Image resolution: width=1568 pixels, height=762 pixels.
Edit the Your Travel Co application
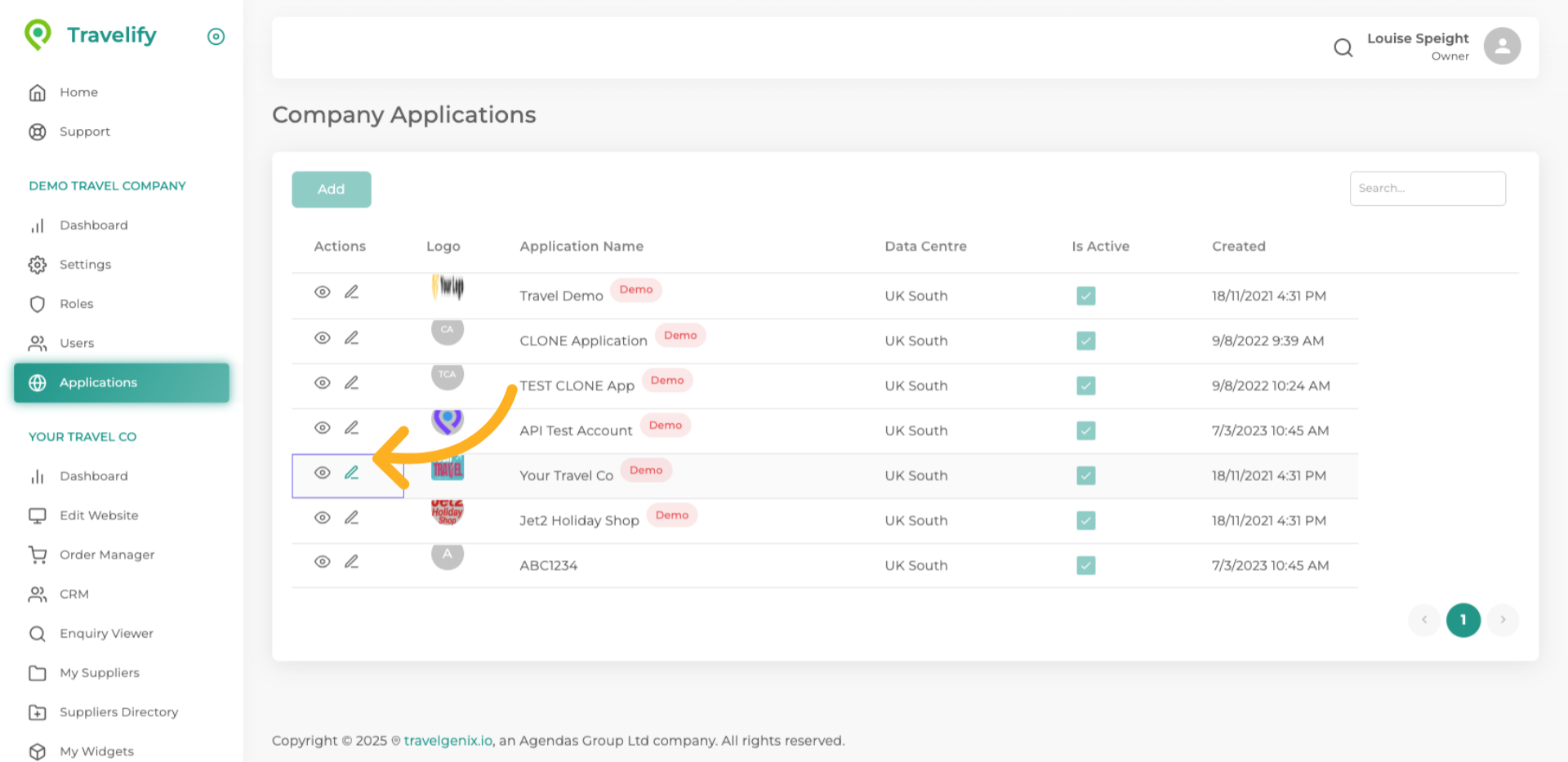(352, 472)
